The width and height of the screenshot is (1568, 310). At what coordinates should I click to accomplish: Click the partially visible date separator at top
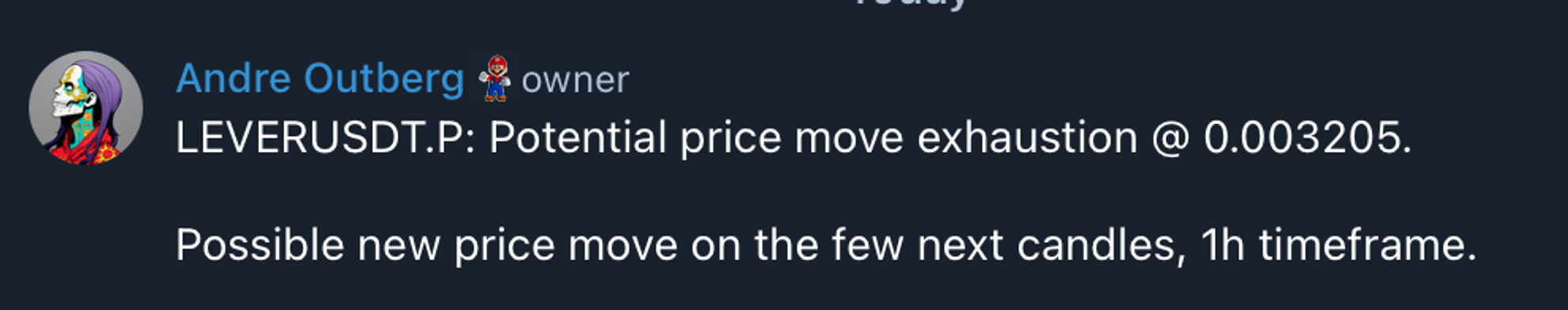911,4
